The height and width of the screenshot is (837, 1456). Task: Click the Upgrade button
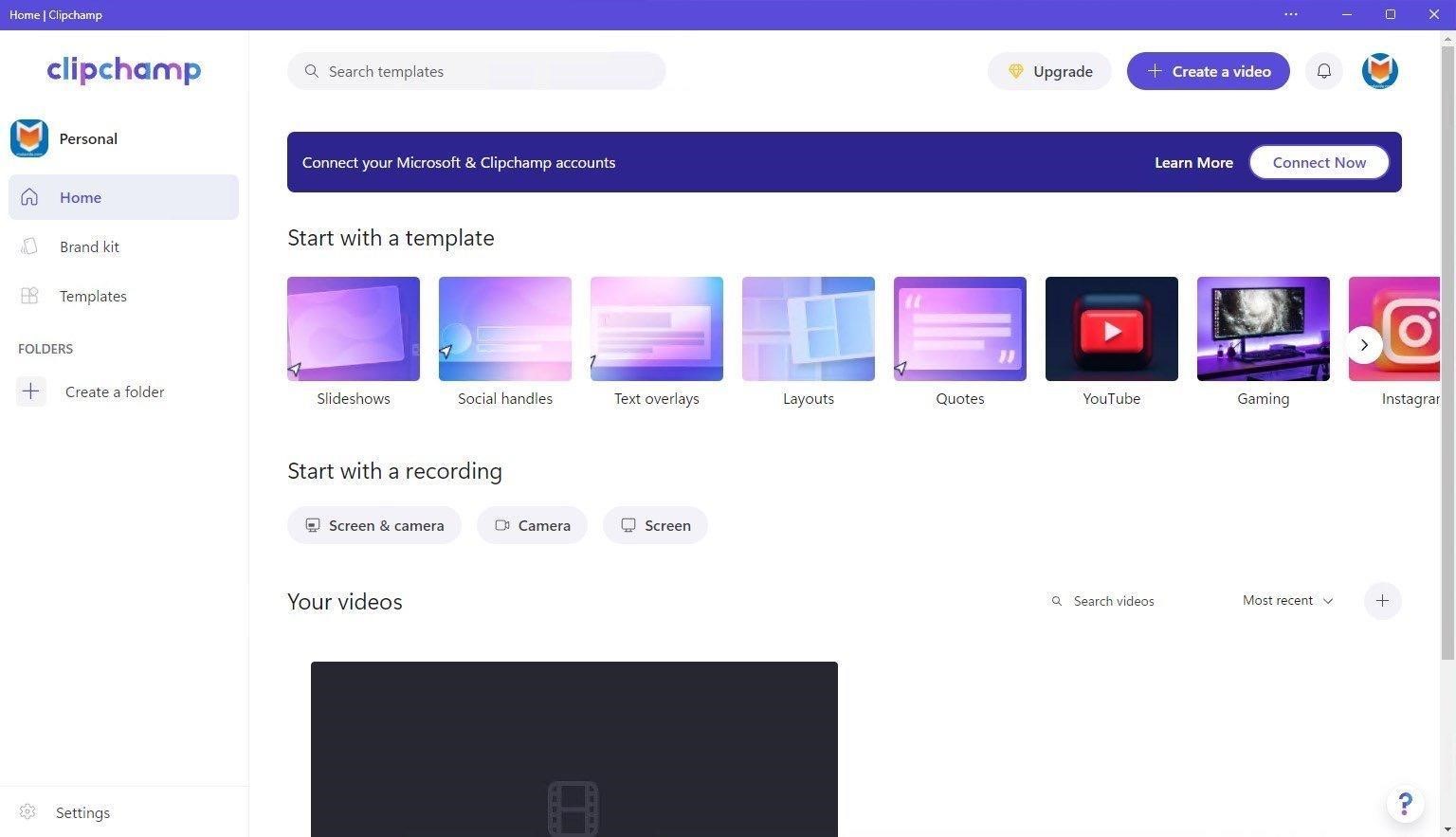pos(1049,71)
